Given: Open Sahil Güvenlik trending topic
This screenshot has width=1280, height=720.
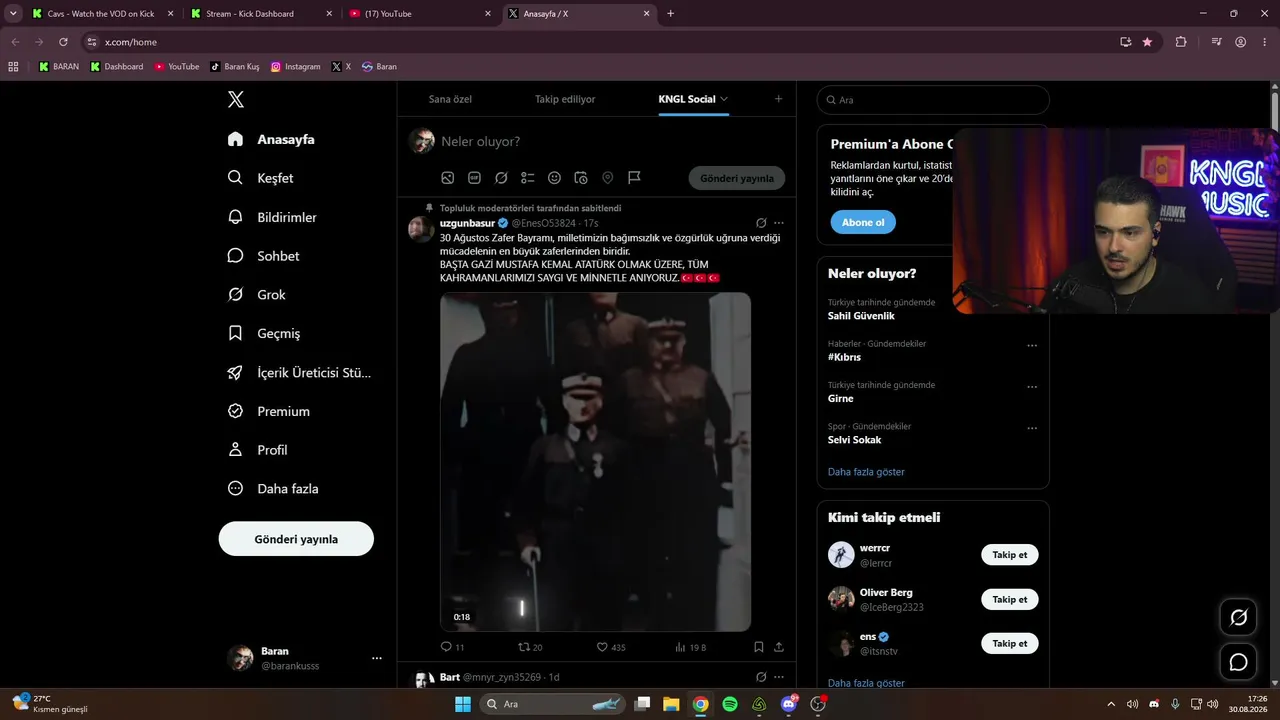Looking at the screenshot, I should coord(861,316).
